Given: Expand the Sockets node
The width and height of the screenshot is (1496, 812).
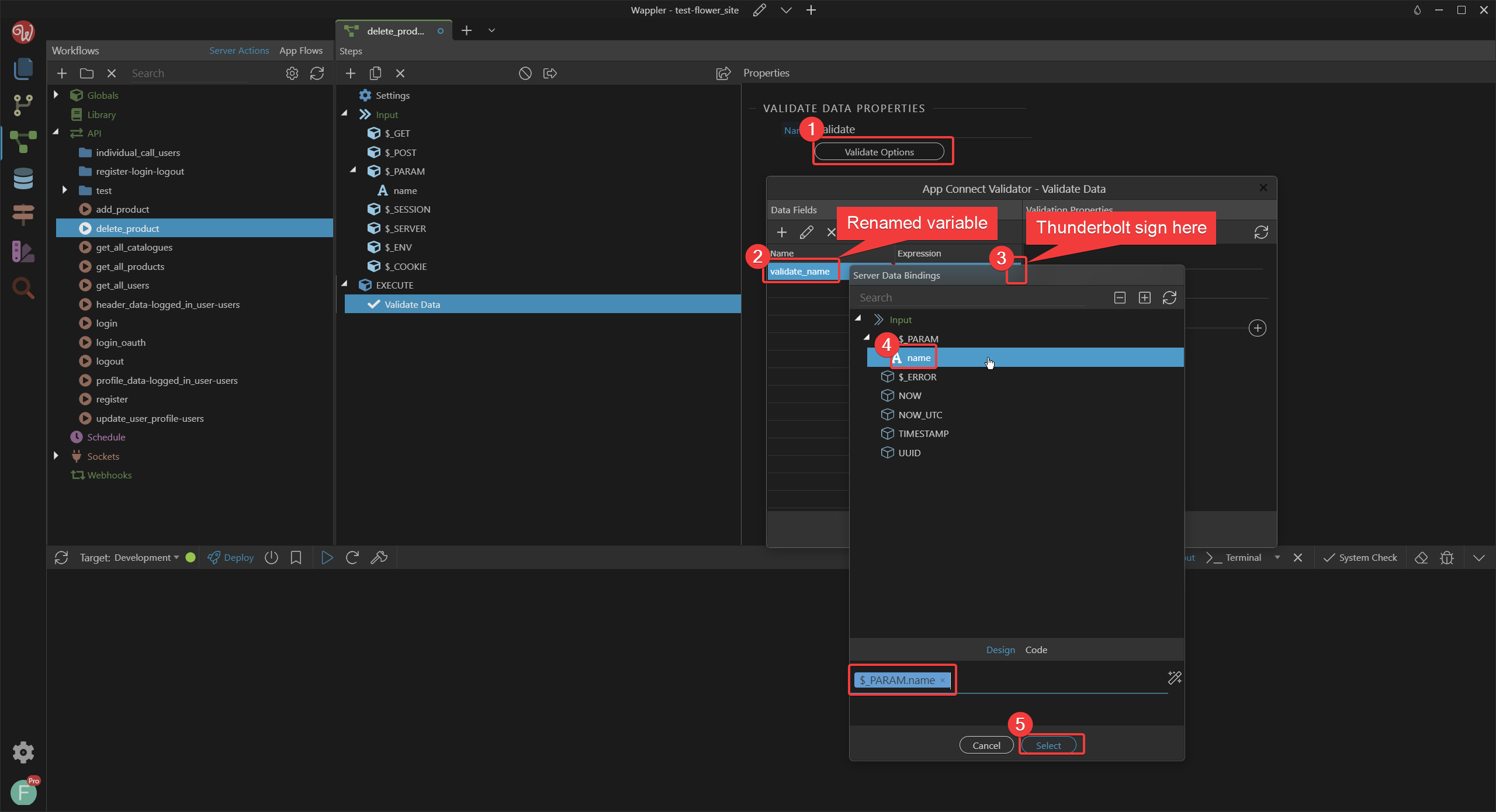Looking at the screenshot, I should pyautogui.click(x=56, y=456).
